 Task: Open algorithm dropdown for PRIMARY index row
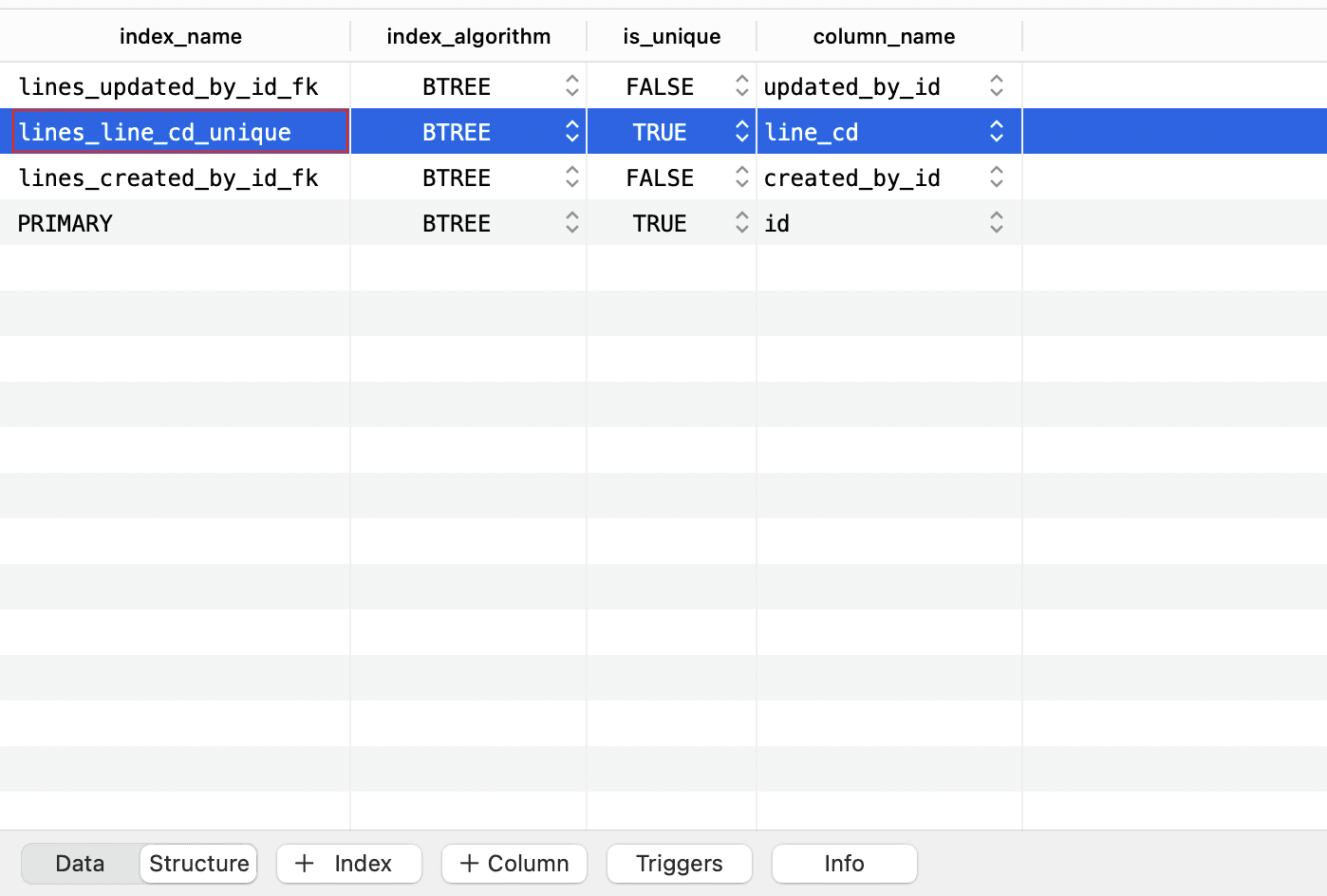pos(571,223)
